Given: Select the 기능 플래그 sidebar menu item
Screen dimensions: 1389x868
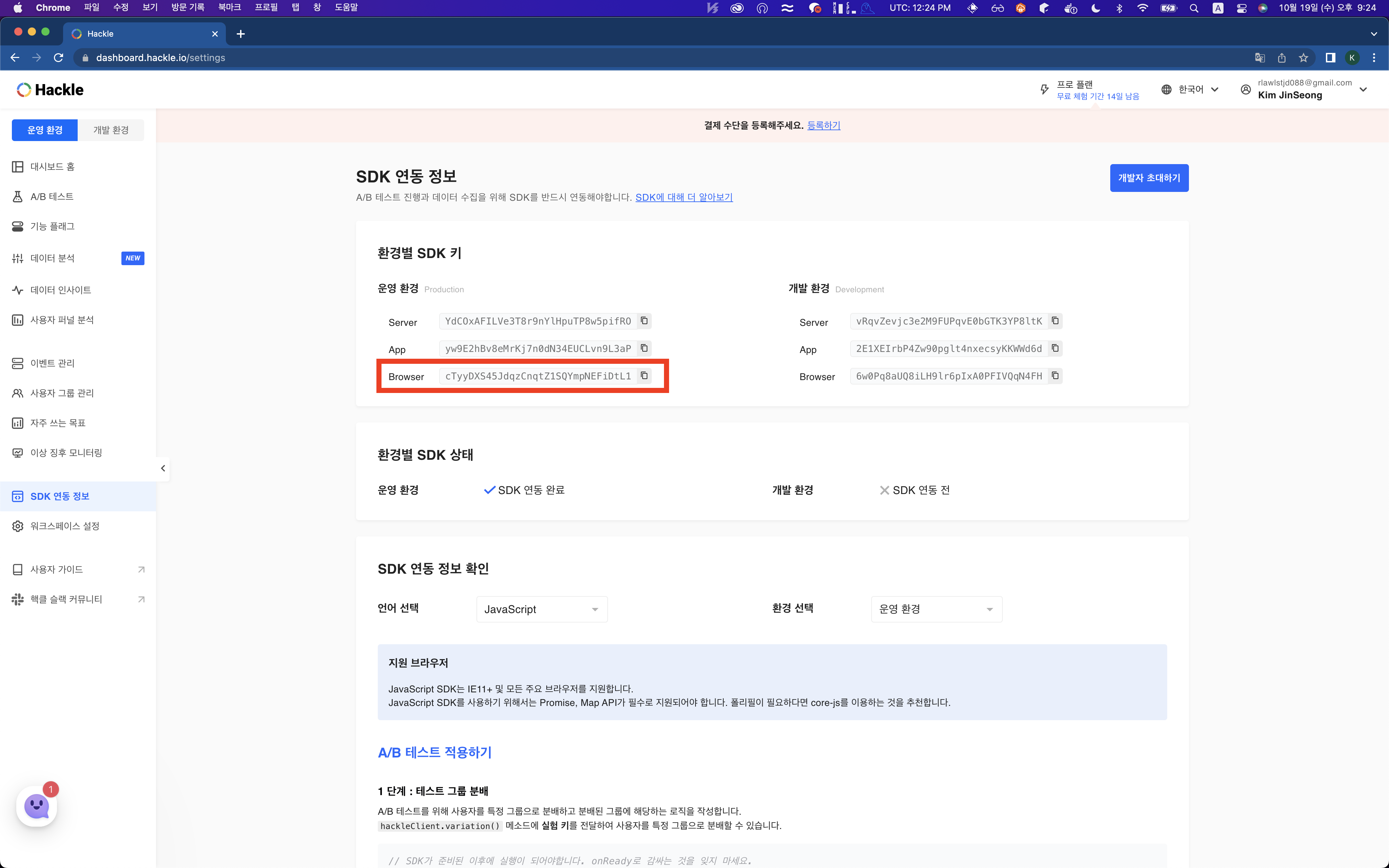Looking at the screenshot, I should point(52,226).
